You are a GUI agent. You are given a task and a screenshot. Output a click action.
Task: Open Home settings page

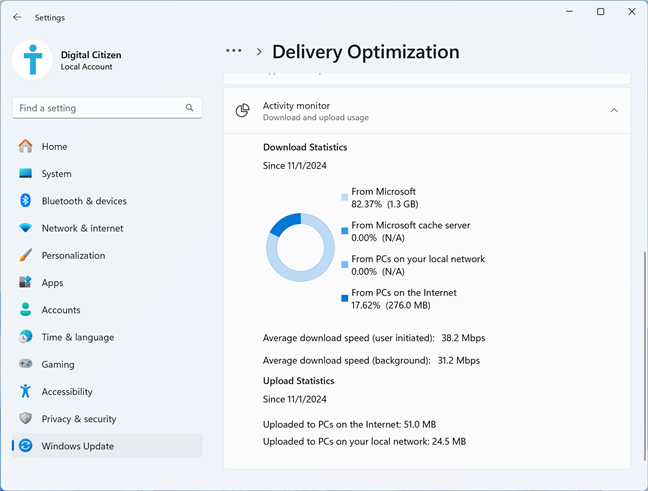point(107,146)
